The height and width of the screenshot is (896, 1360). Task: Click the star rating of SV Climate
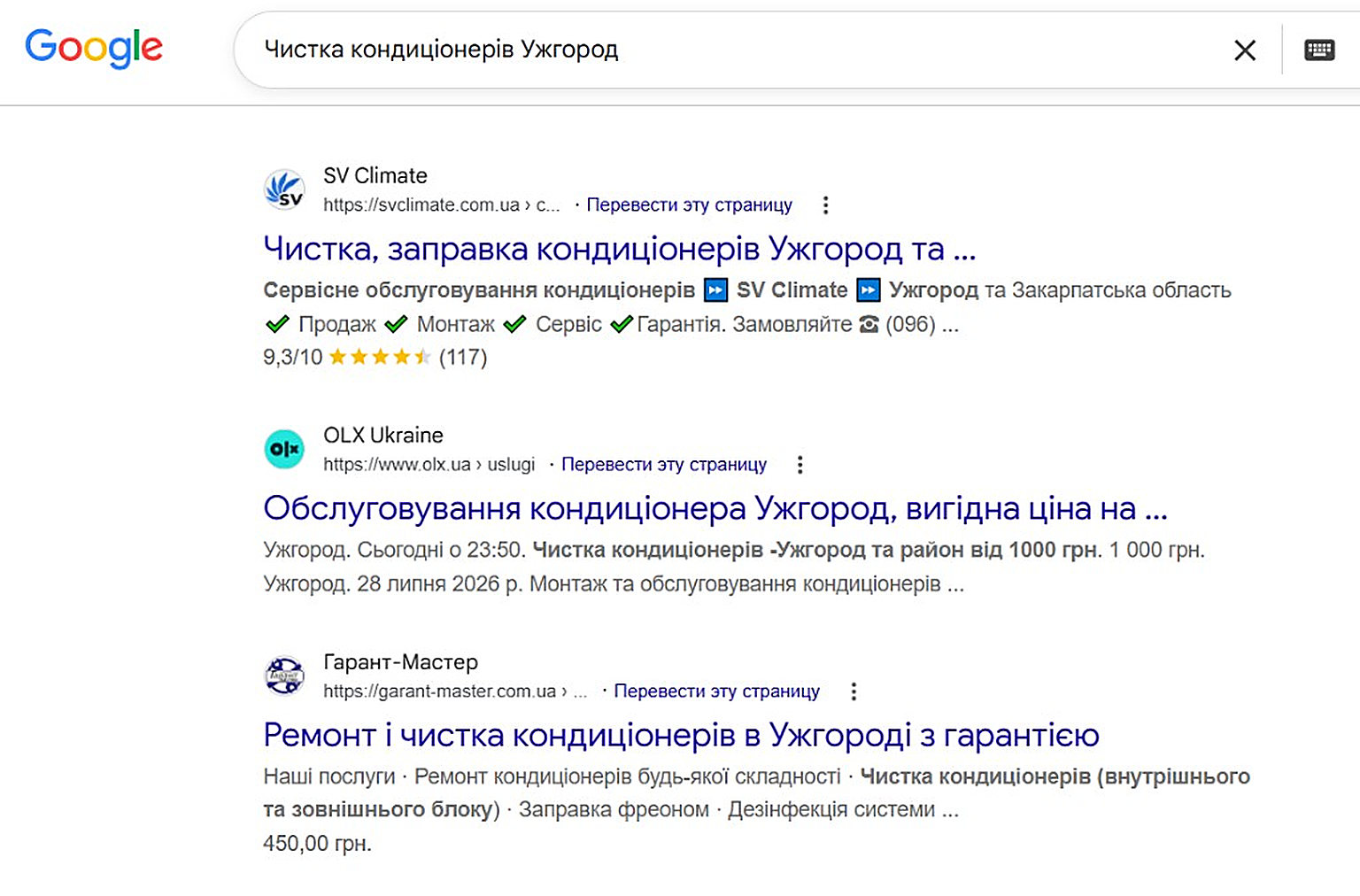pos(380,357)
